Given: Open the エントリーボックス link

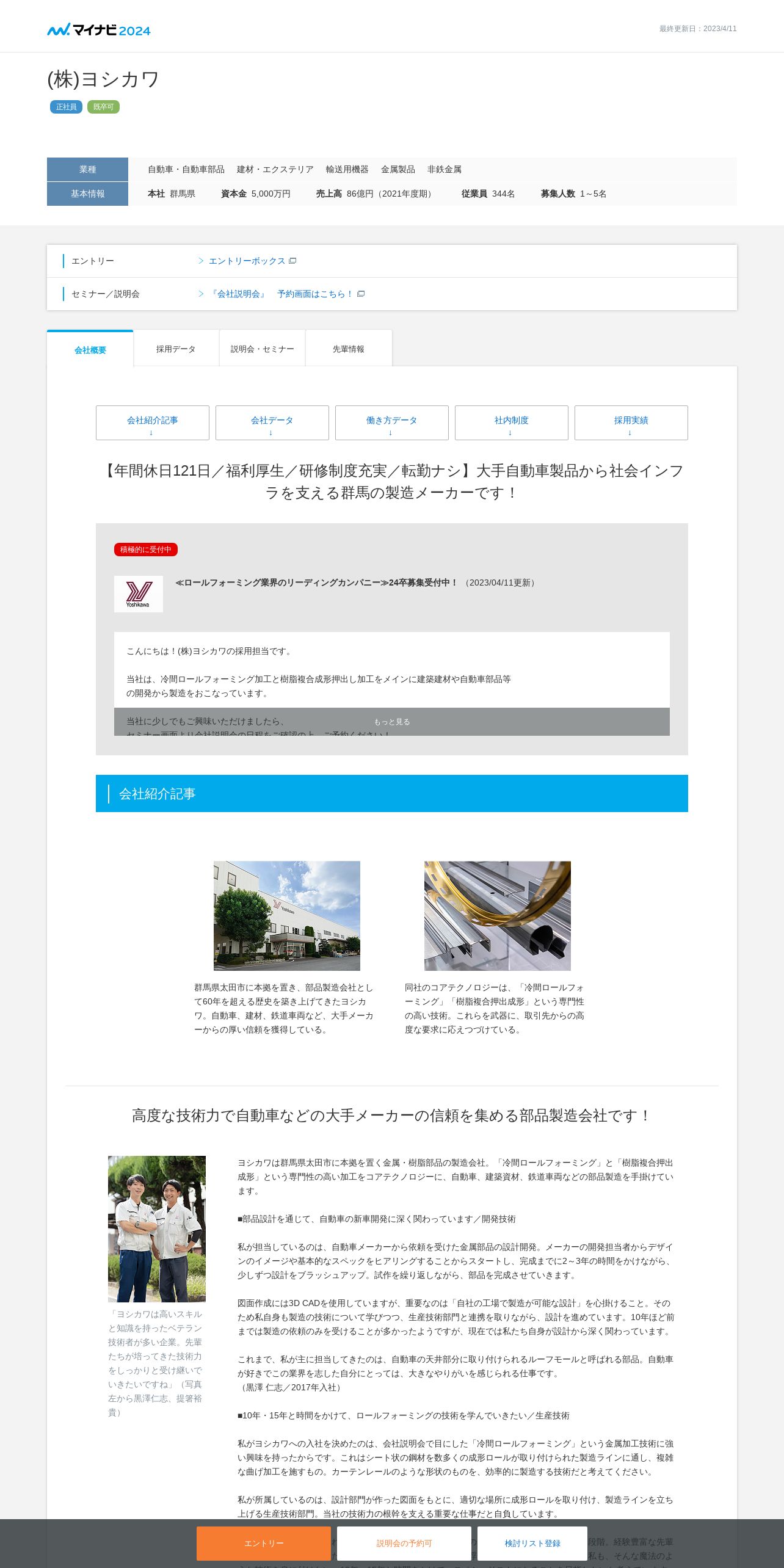Looking at the screenshot, I should point(247,261).
